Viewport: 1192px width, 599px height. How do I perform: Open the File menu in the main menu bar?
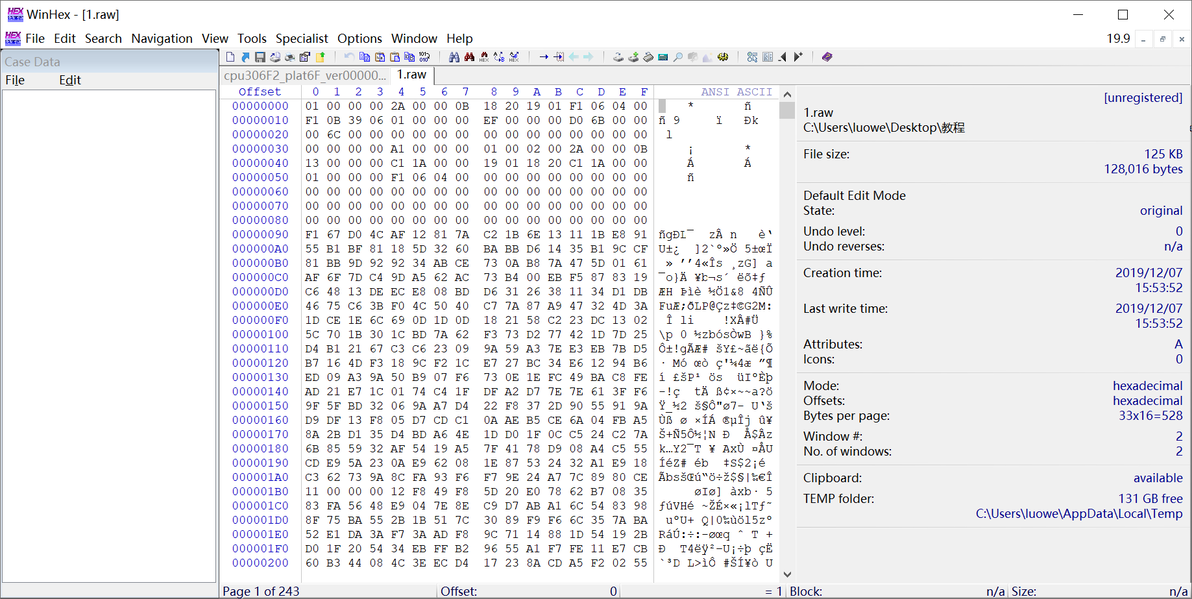[x=35, y=38]
